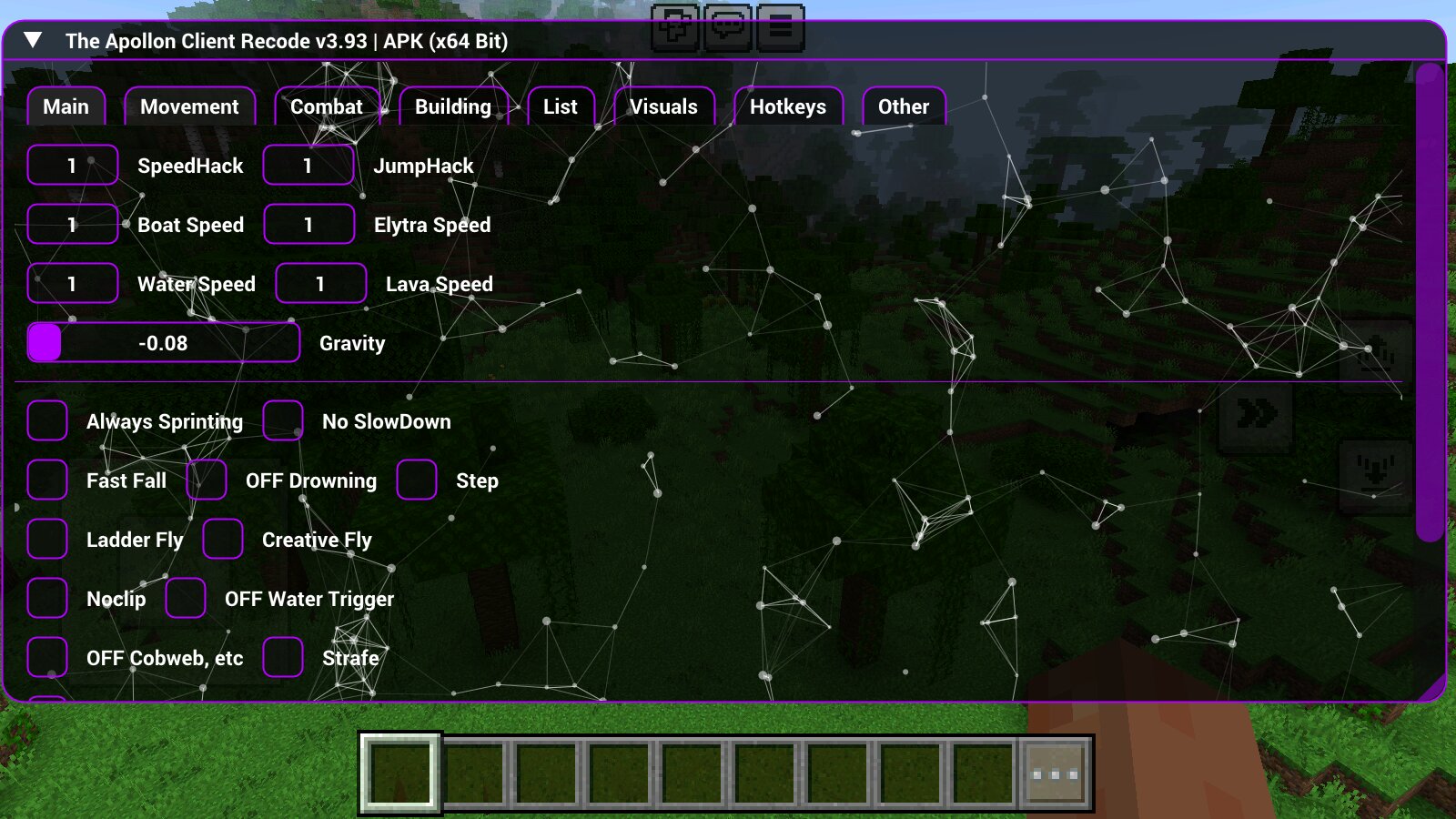Viewport: 1456px width, 819px height.
Task: Click the Gravity slider handle
Action: (x=45, y=343)
